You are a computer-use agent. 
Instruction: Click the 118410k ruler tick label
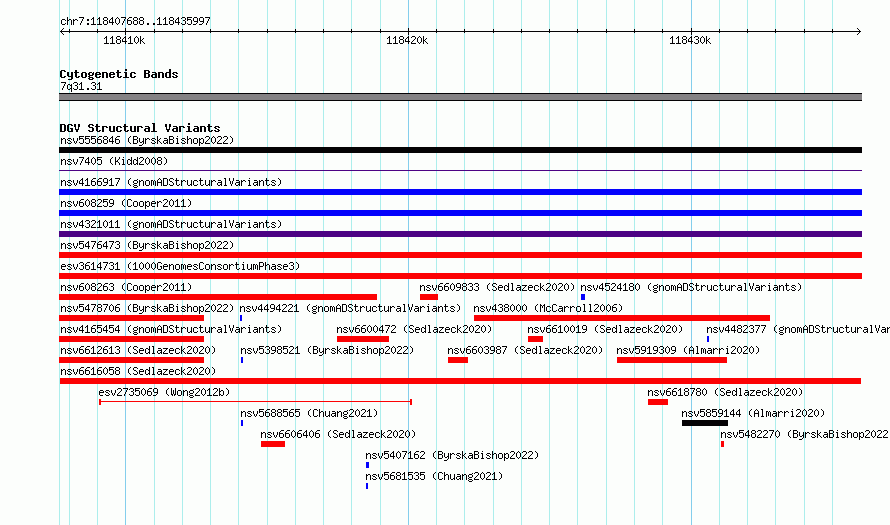pyautogui.click(x=124, y=40)
